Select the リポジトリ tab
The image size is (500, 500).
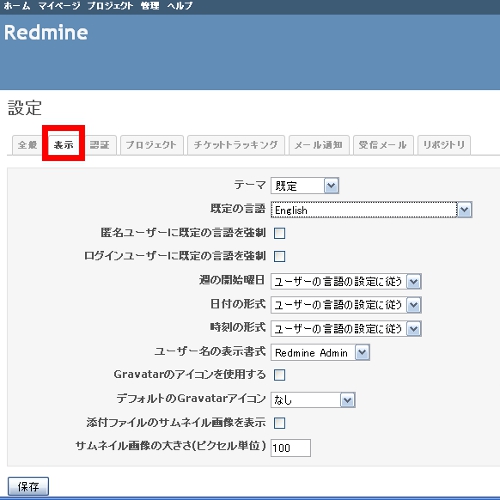click(x=444, y=145)
